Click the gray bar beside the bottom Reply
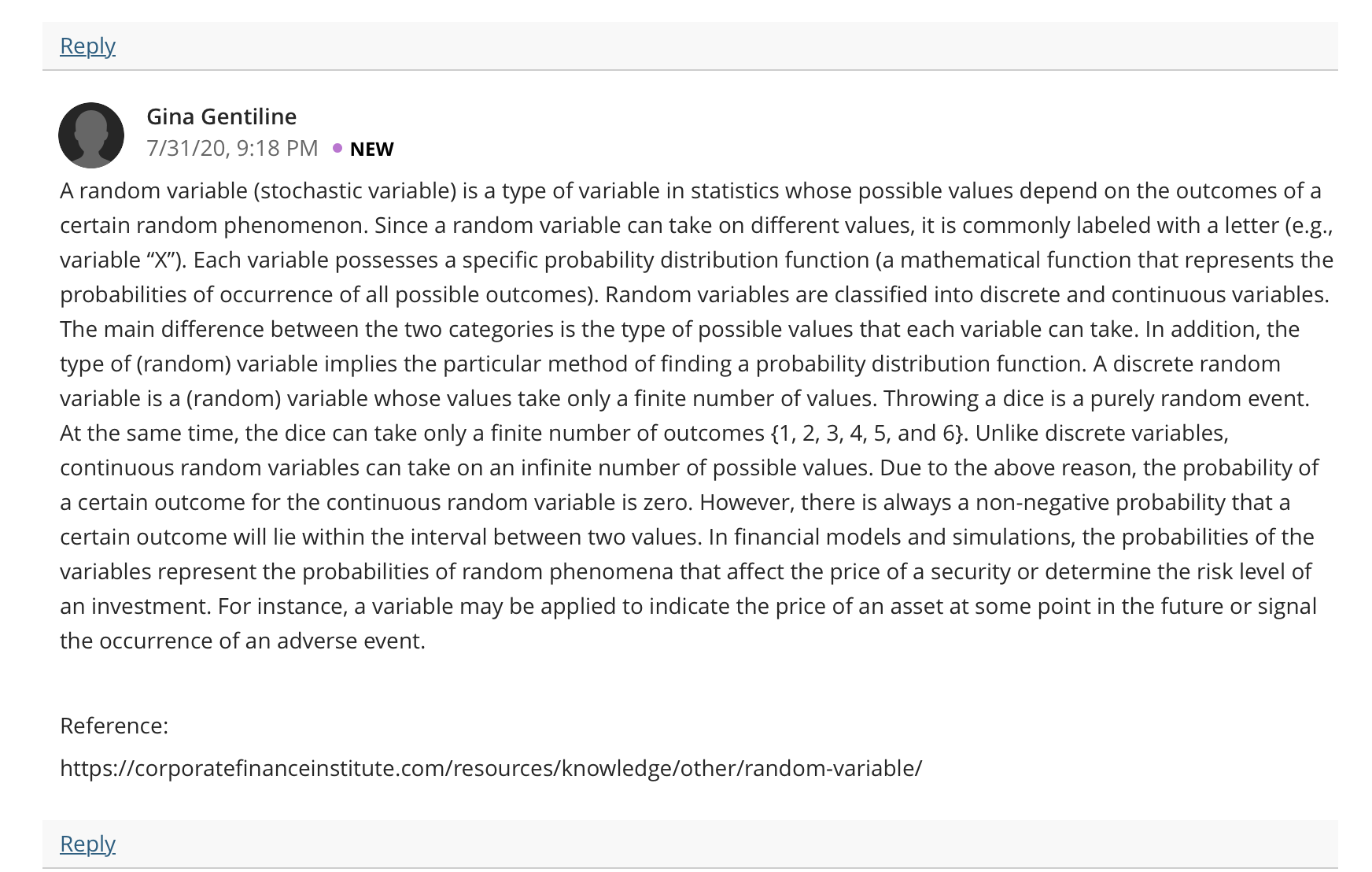 point(727,844)
